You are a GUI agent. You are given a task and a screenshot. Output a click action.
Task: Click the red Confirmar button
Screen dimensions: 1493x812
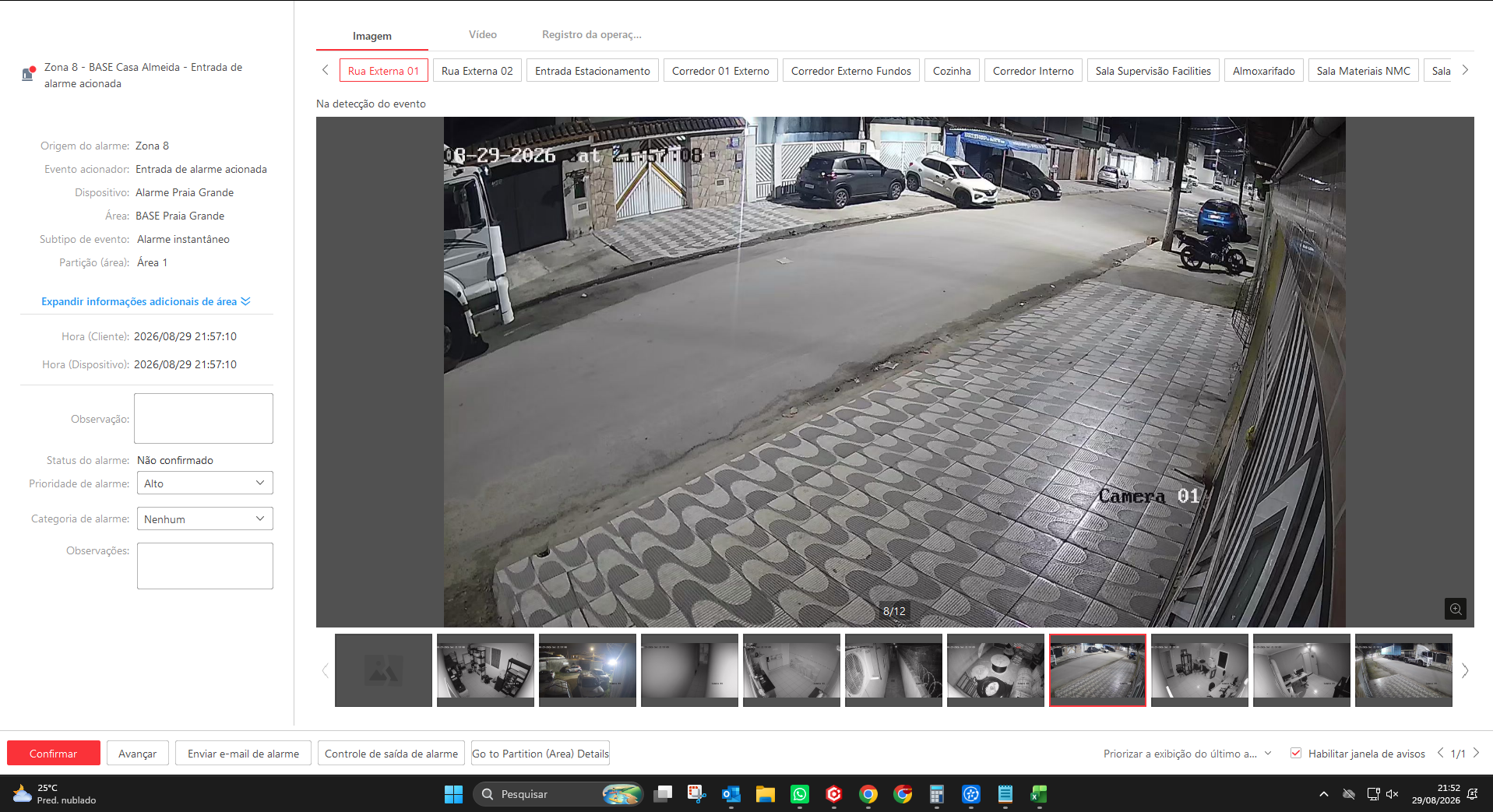(54, 753)
